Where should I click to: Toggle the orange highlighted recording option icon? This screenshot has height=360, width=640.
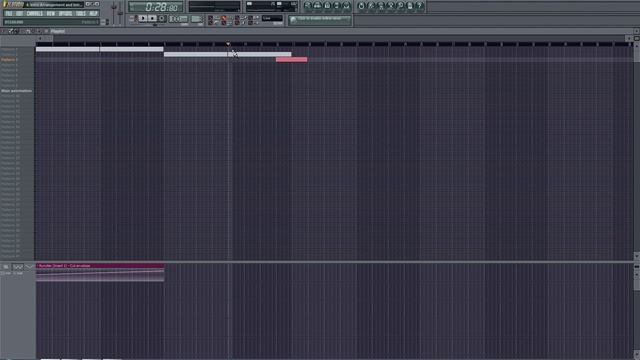click(224, 18)
